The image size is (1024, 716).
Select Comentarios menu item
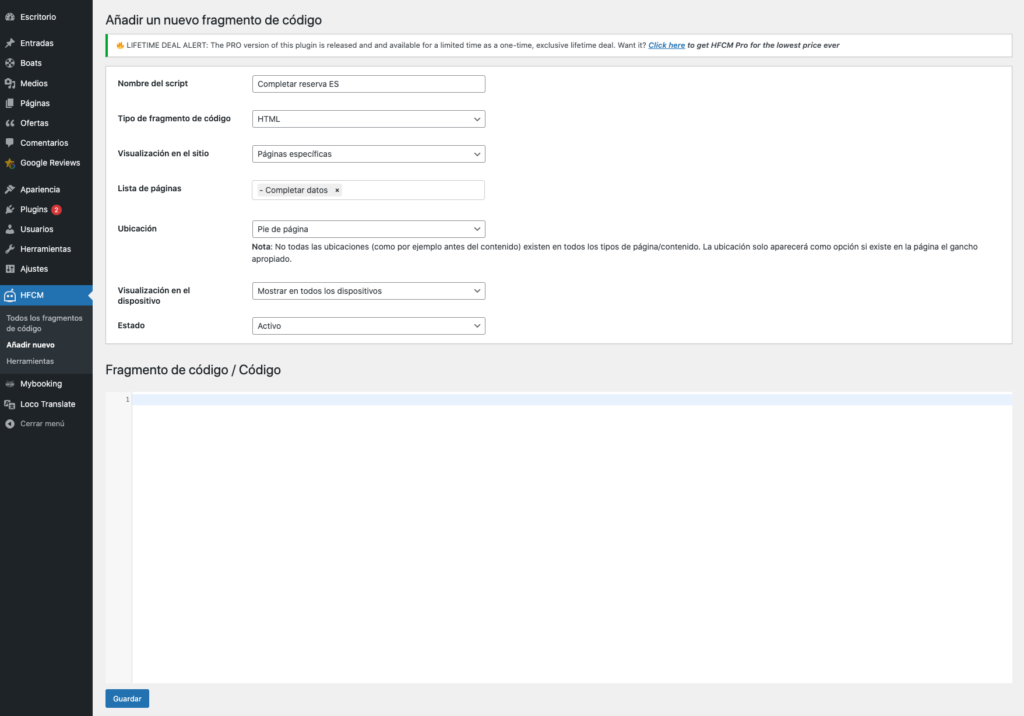pos(44,142)
